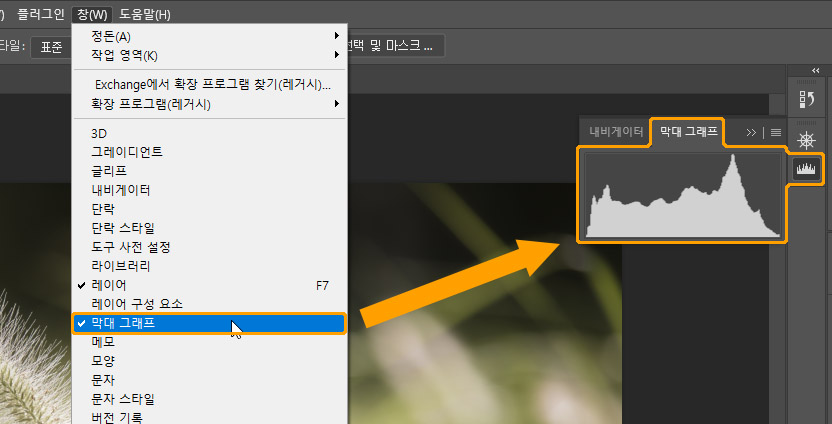The width and height of the screenshot is (832, 424).
Task: Open the History panel icon in dock
Action: tap(807, 99)
